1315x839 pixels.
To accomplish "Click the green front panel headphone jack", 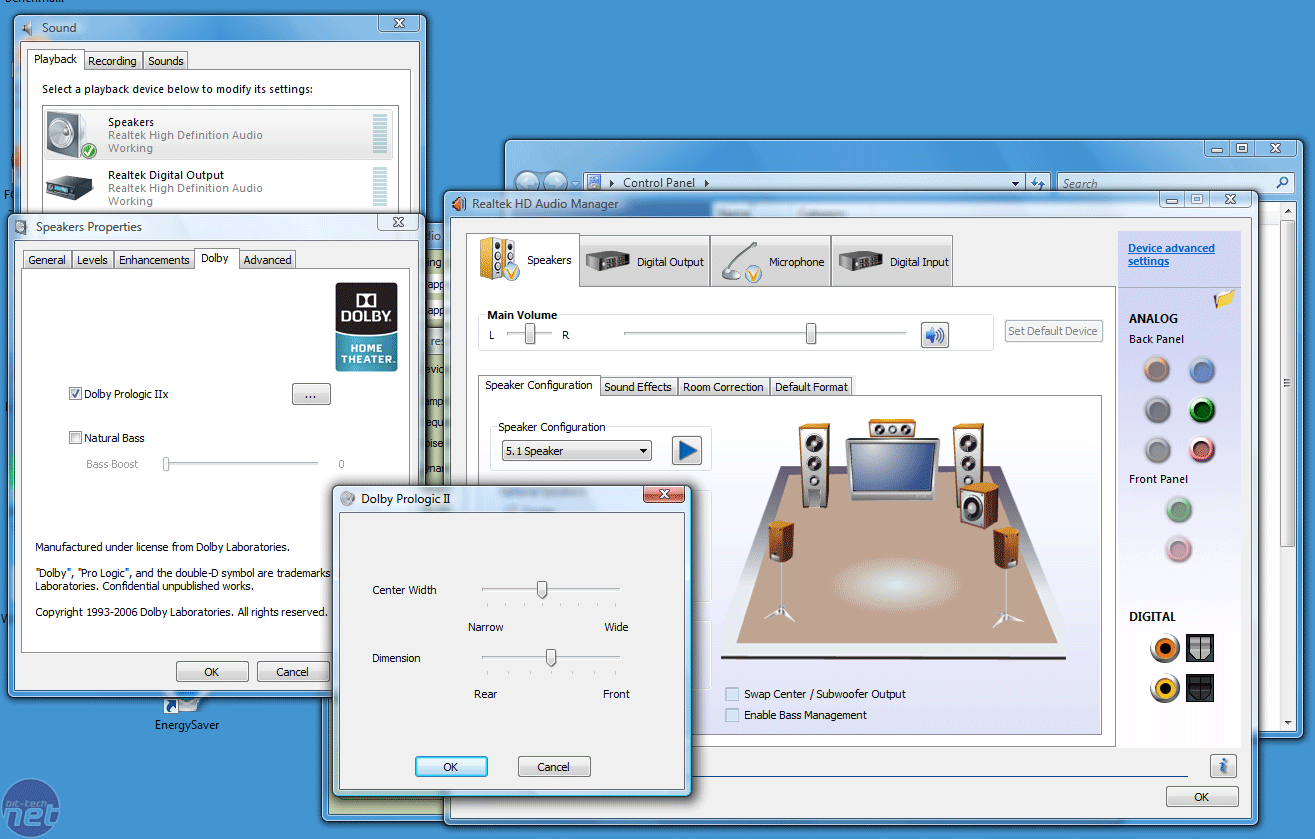I will 1179,510.
